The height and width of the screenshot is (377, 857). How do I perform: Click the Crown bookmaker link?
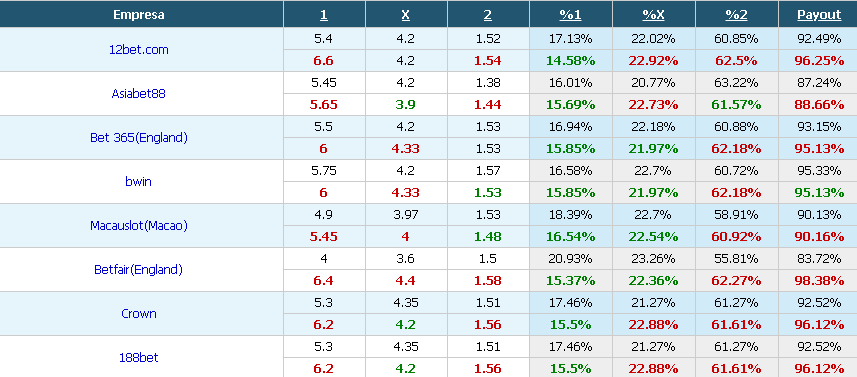coord(138,314)
